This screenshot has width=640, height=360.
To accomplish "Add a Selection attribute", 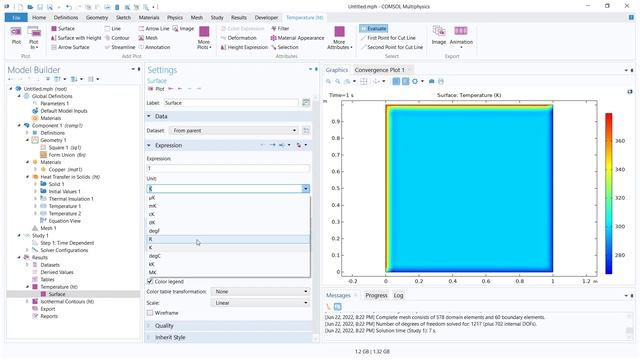I will (x=285, y=47).
